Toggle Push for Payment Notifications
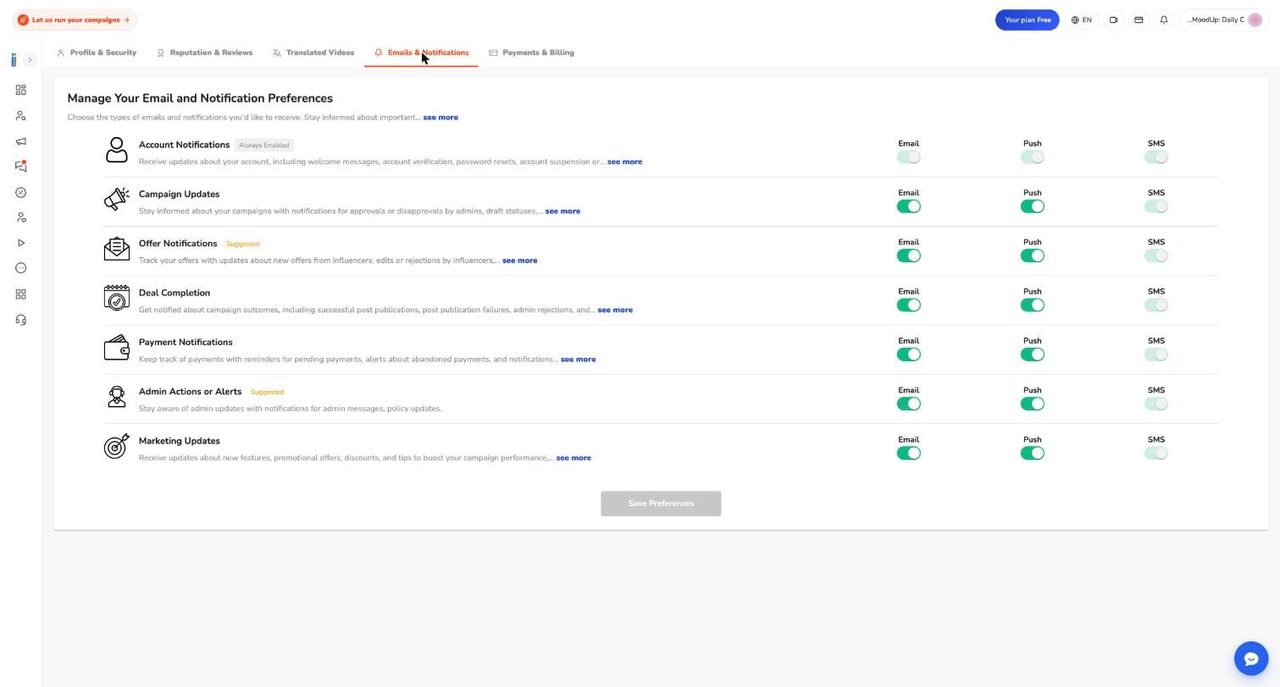 pyautogui.click(x=1032, y=354)
